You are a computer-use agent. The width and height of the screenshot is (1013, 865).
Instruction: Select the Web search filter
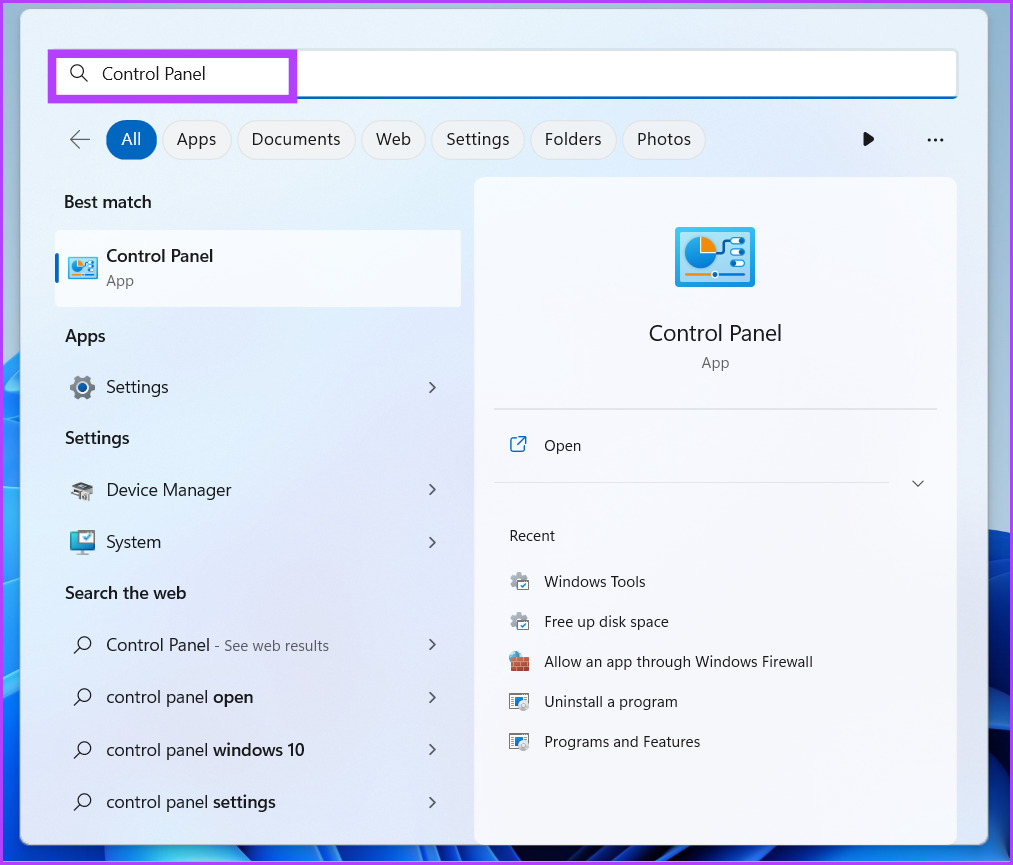(x=393, y=139)
